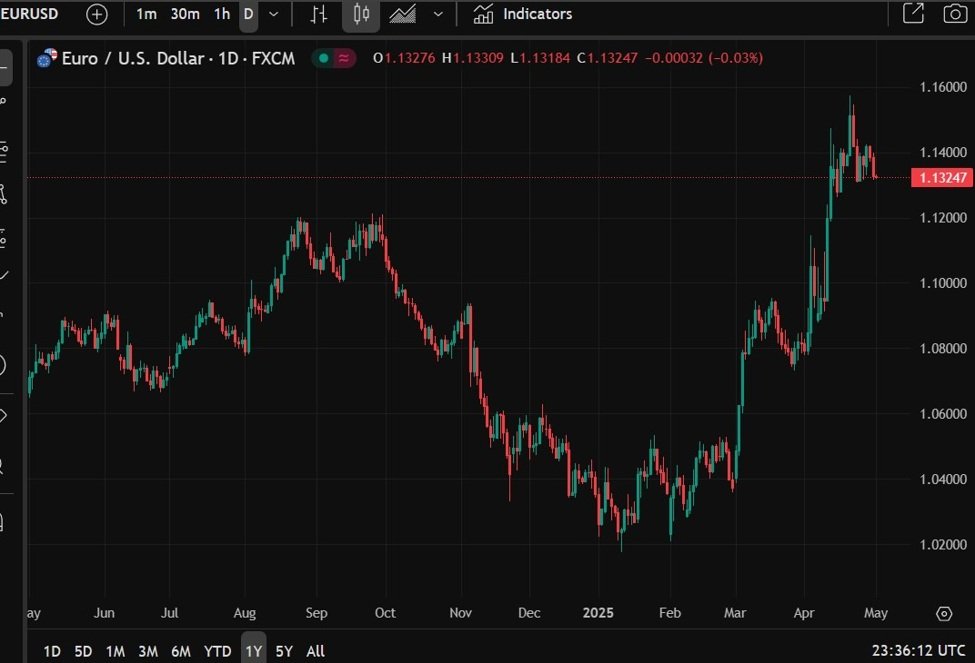Switch to the area chart style icon
The width and height of the screenshot is (975, 663).
point(403,14)
